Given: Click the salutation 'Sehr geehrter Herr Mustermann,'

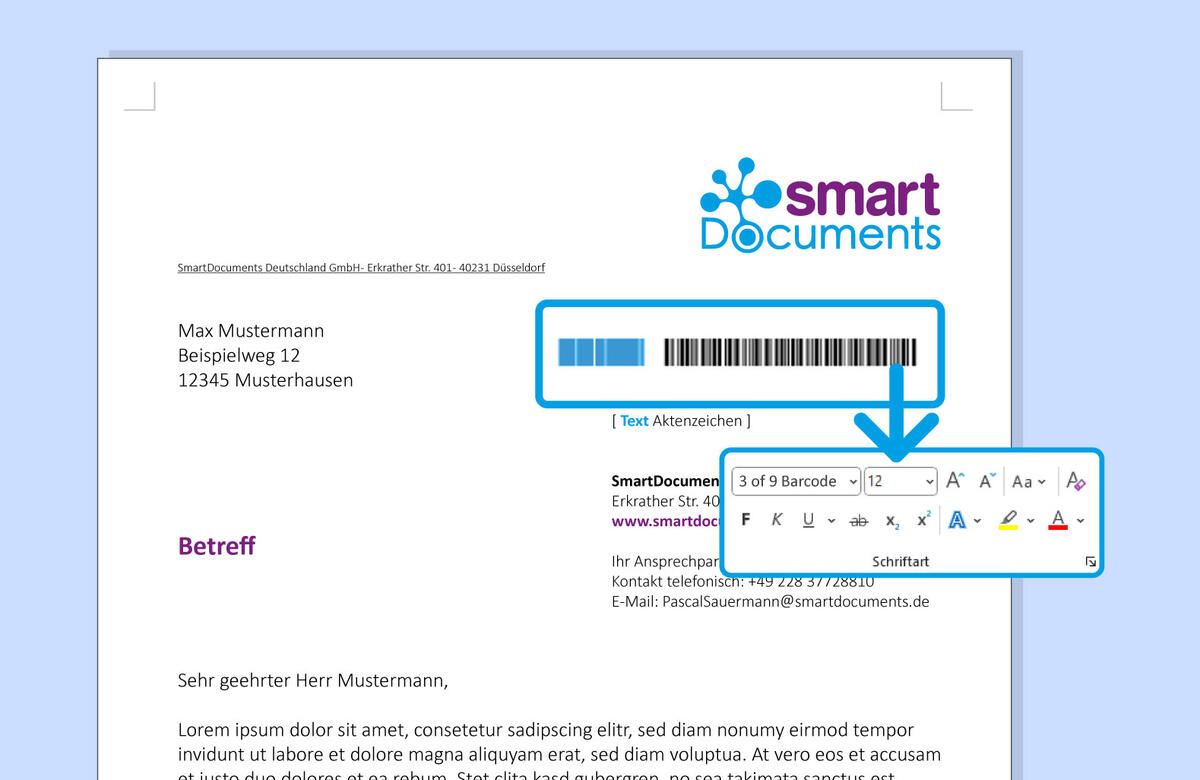Looking at the screenshot, I should click(313, 681).
